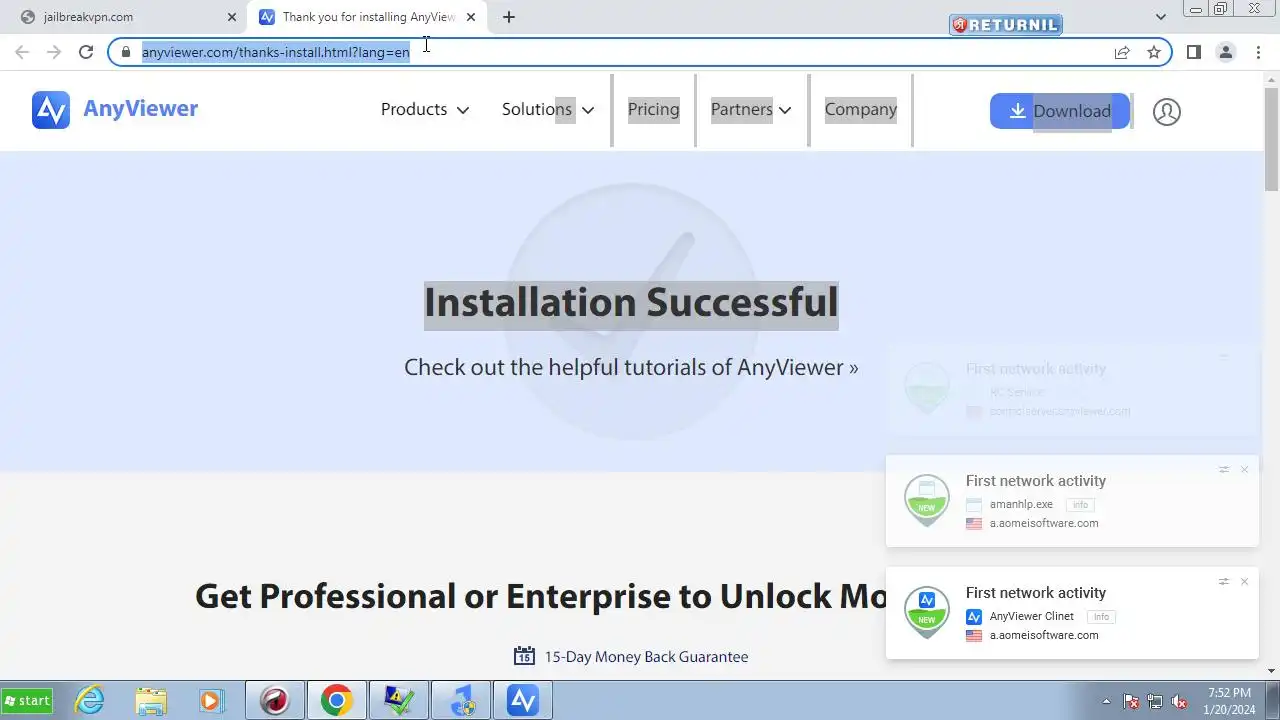Open Windows Explorer folder in the taskbar

(x=151, y=701)
